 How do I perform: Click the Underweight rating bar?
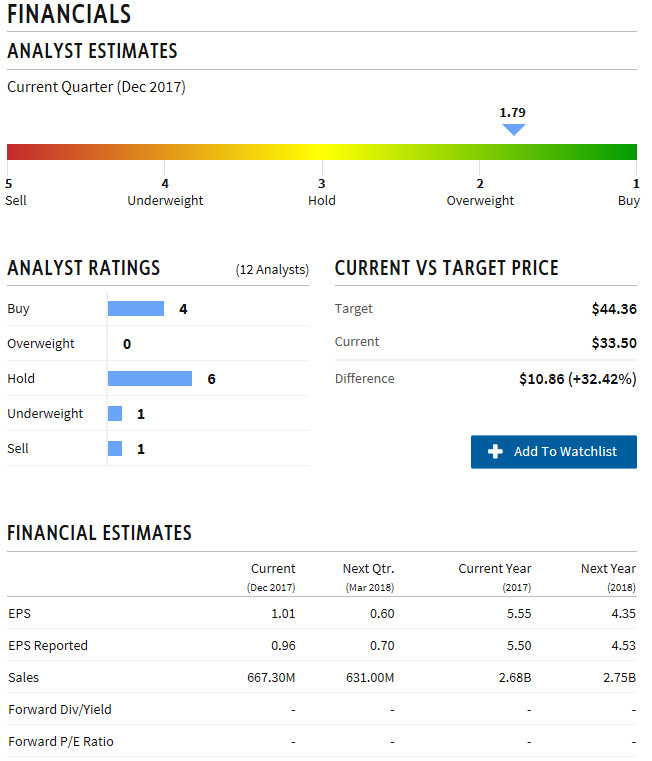(115, 414)
